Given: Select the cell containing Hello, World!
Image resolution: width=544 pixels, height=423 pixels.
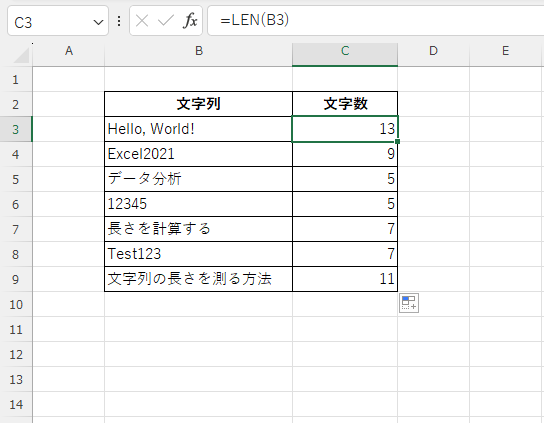Looking at the screenshot, I should pos(198,129).
